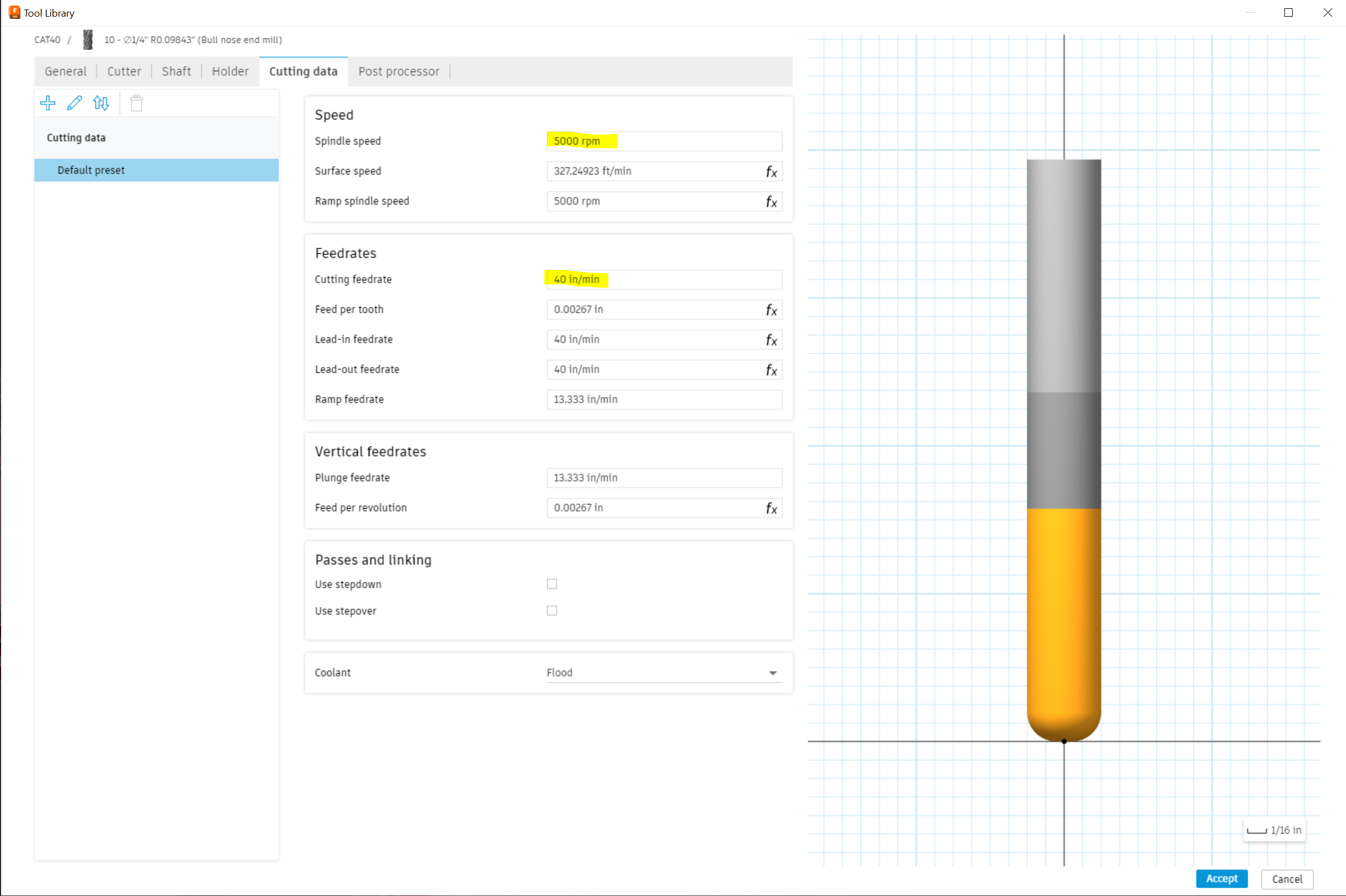The image size is (1346, 896).
Task: Open fx expression for Surface speed
Action: [771, 172]
